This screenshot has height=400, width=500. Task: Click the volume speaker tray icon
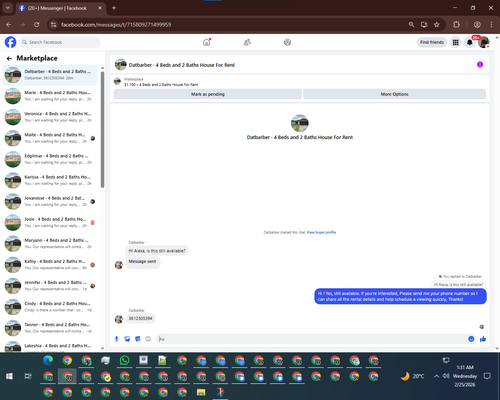coord(446,376)
